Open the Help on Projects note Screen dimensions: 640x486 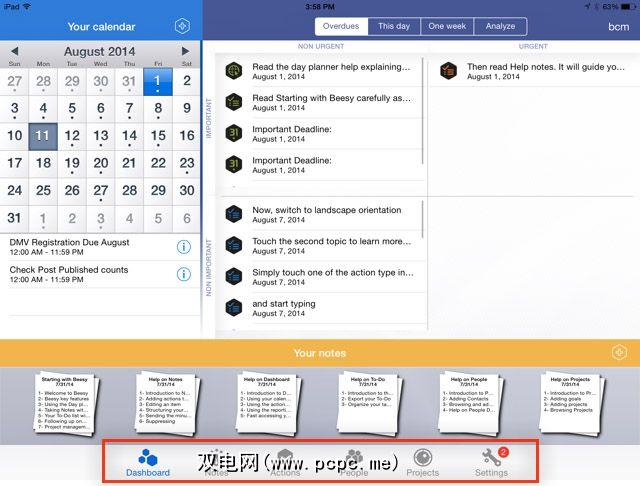tap(571, 403)
